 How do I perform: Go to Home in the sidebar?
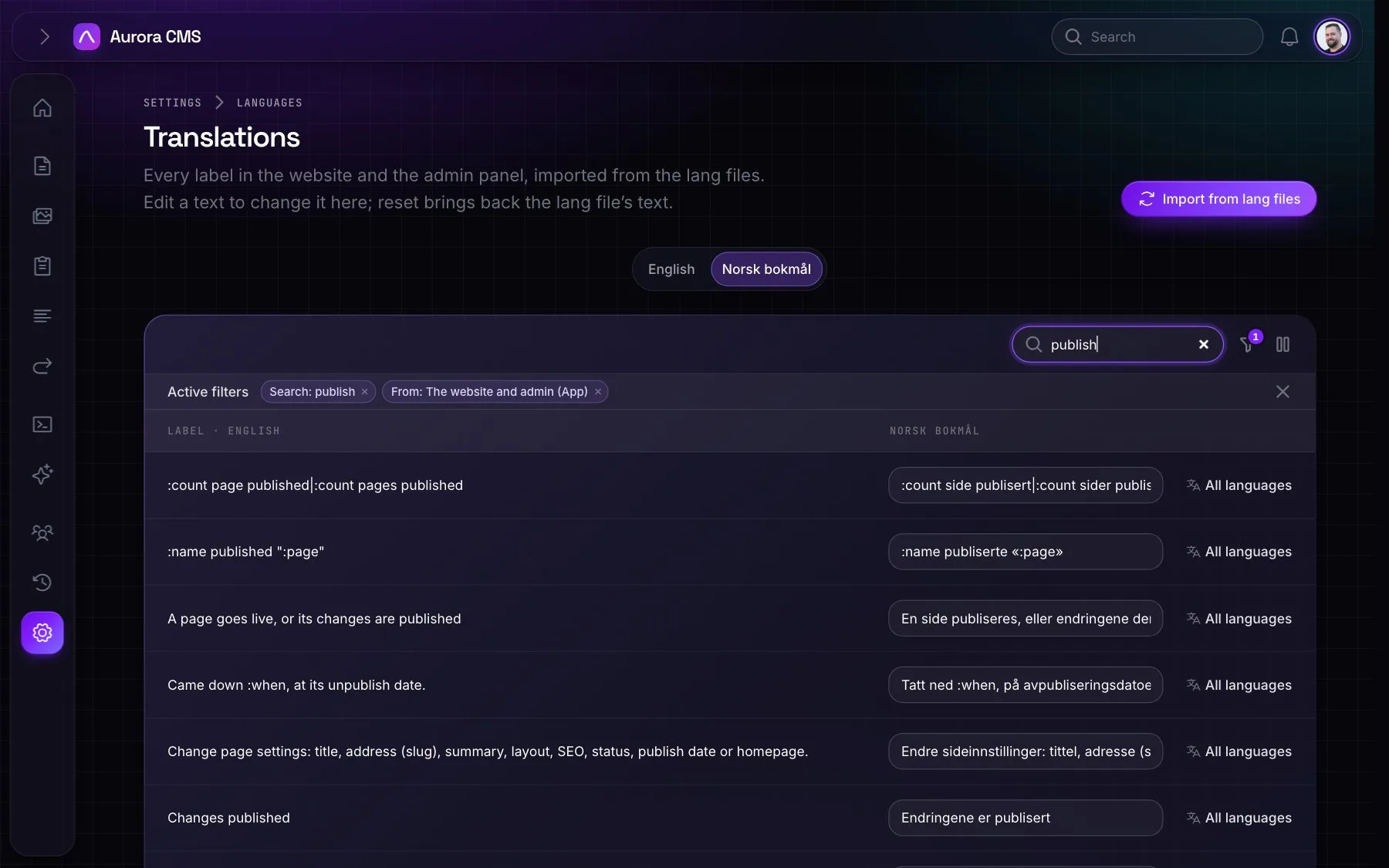click(42, 108)
